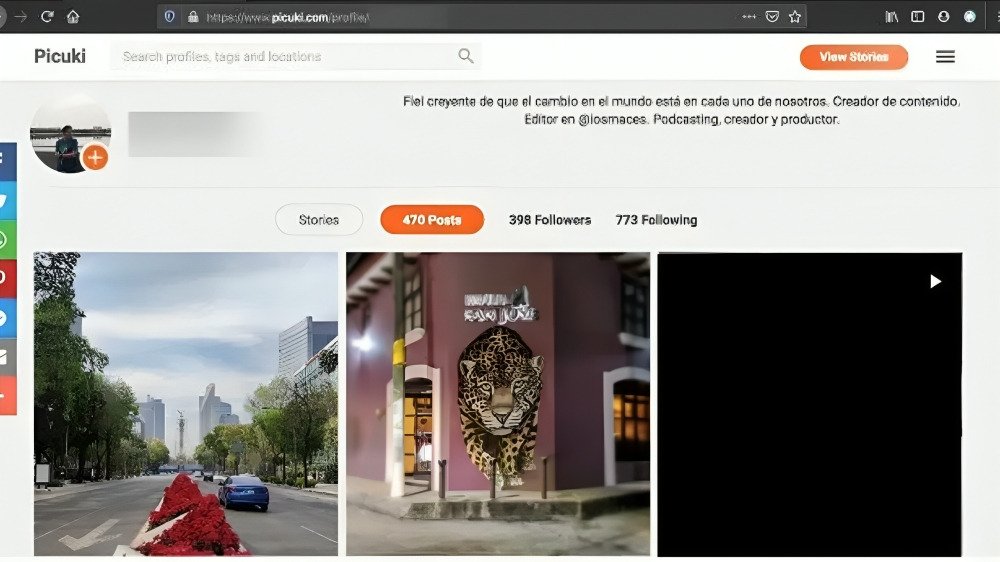1000x562 pixels.
Task: Share profile via Messenger sidebar button
Action: (7, 317)
